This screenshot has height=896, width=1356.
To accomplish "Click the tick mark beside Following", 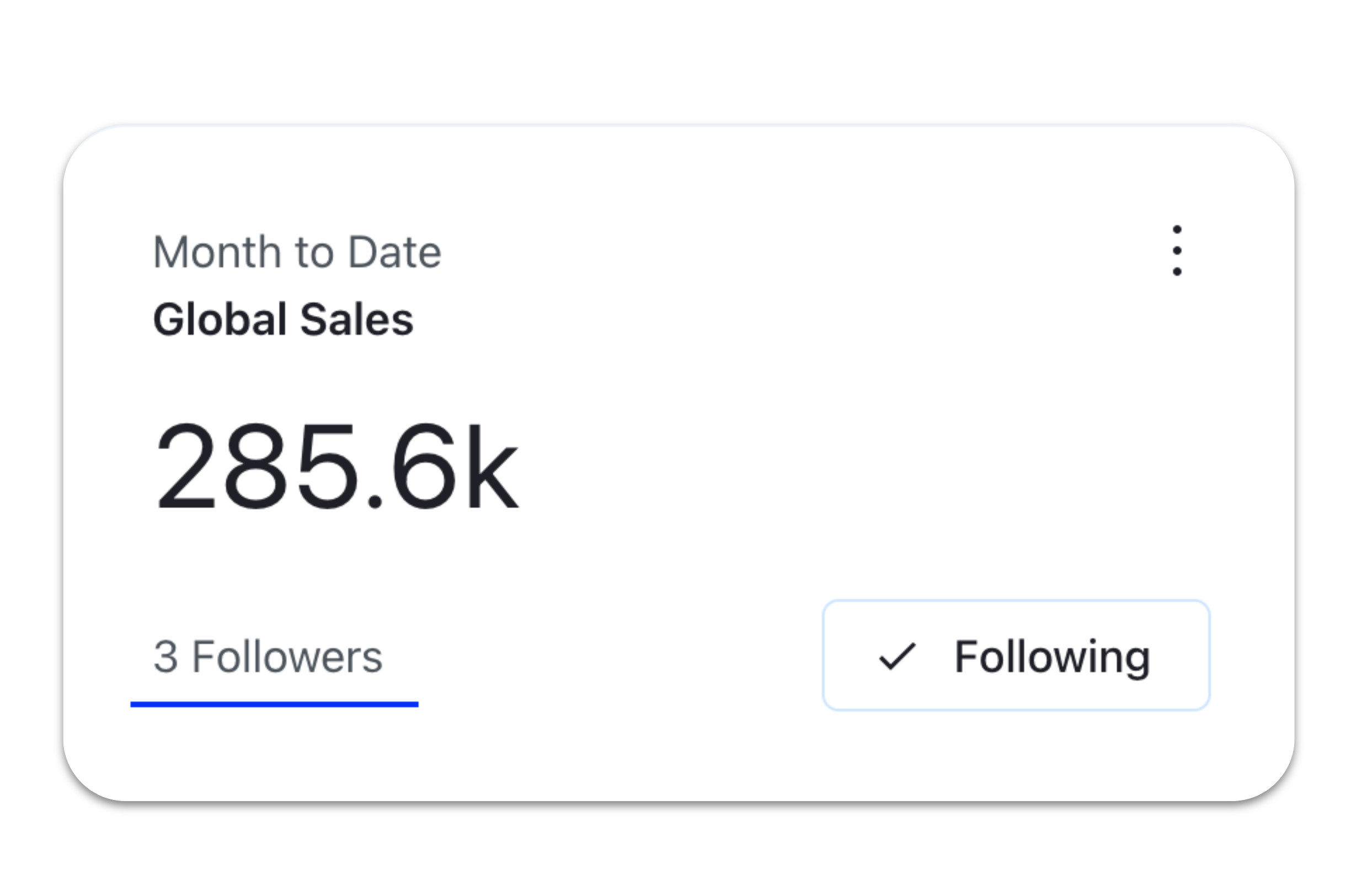I will (896, 656).
